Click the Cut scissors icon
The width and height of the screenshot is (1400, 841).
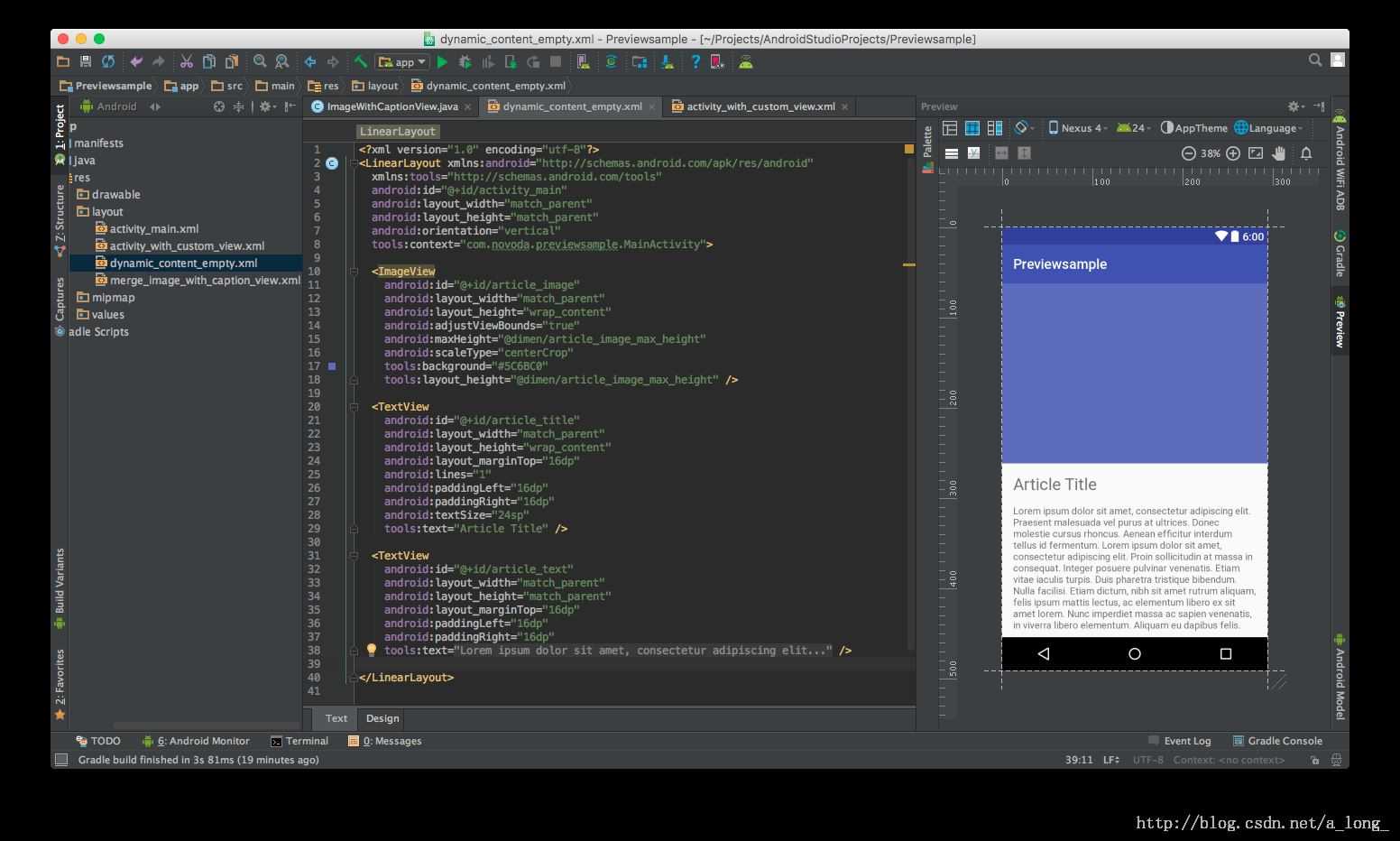point(187,61)
